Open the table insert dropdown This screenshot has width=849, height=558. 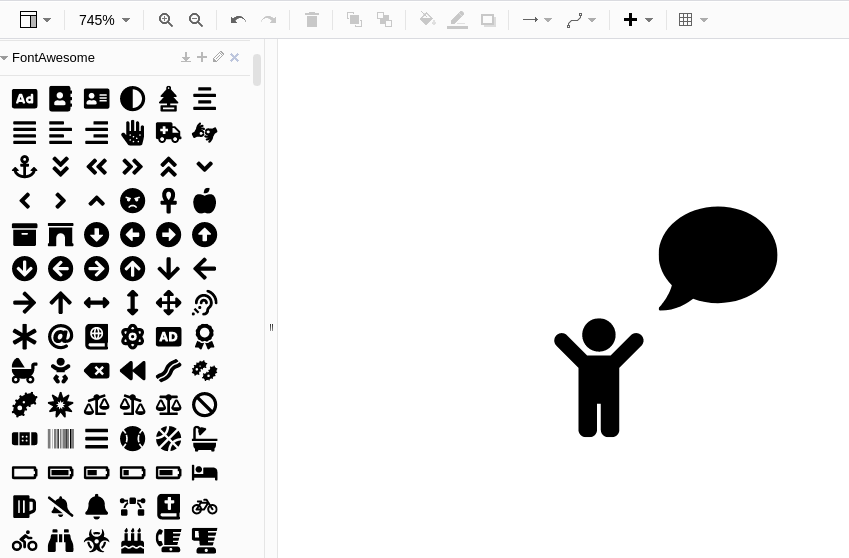693,20
